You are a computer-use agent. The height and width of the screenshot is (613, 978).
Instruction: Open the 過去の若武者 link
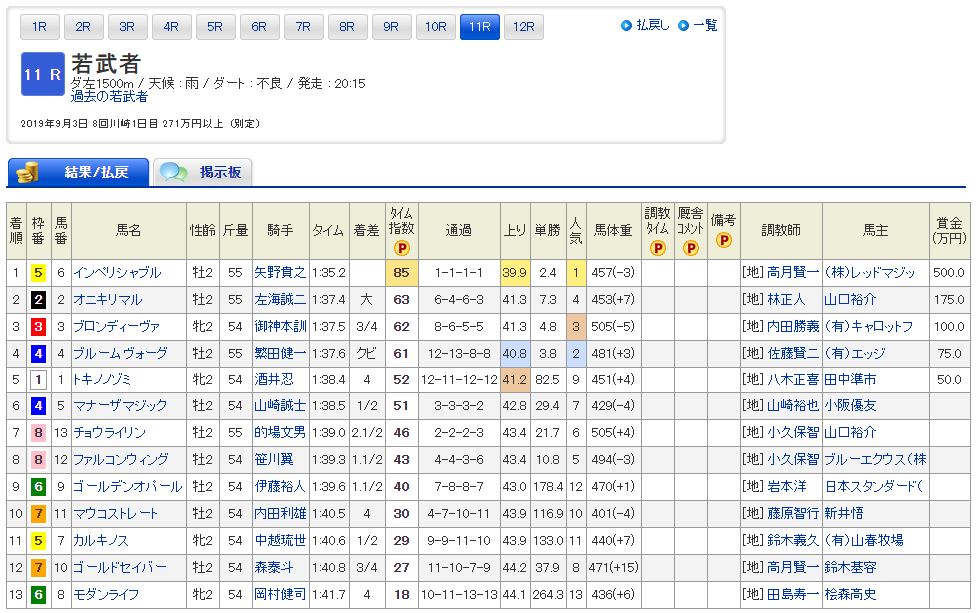pos(109,97)
